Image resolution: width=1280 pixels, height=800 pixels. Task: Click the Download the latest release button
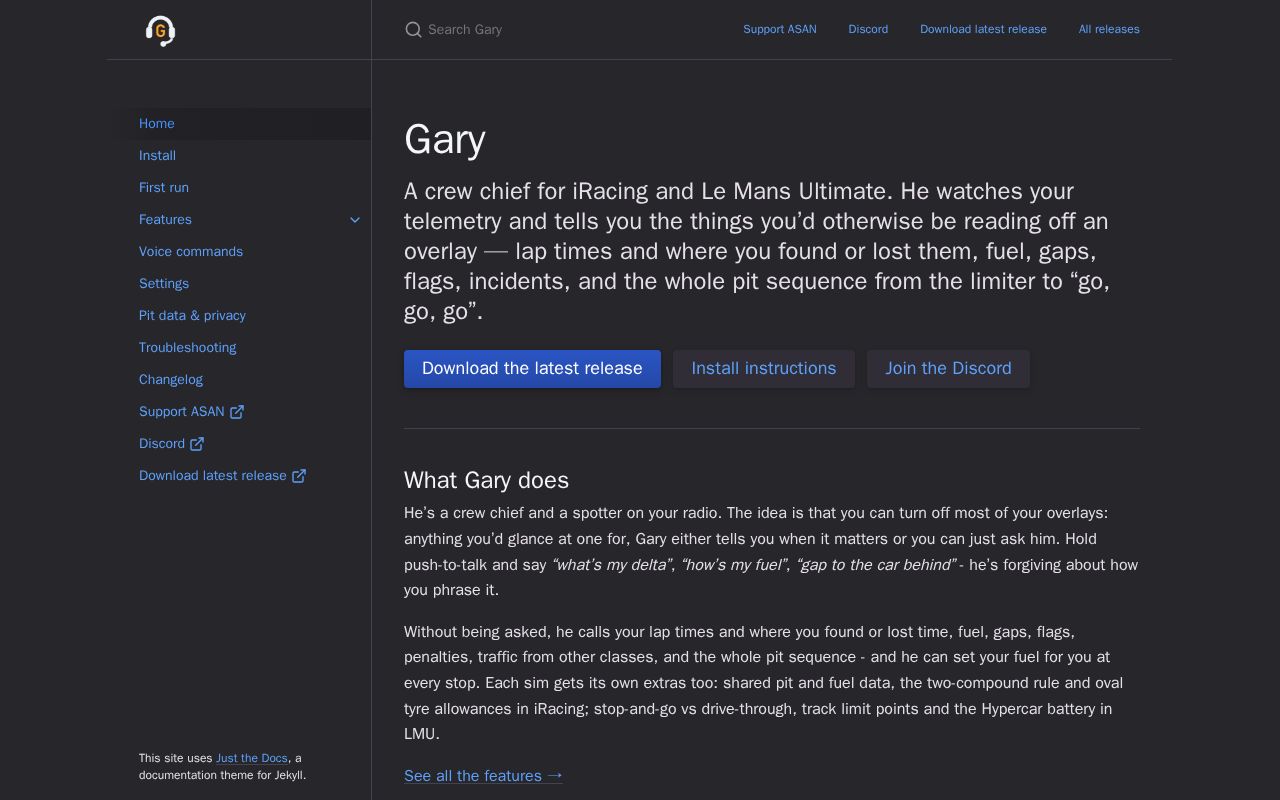(532, 369)
